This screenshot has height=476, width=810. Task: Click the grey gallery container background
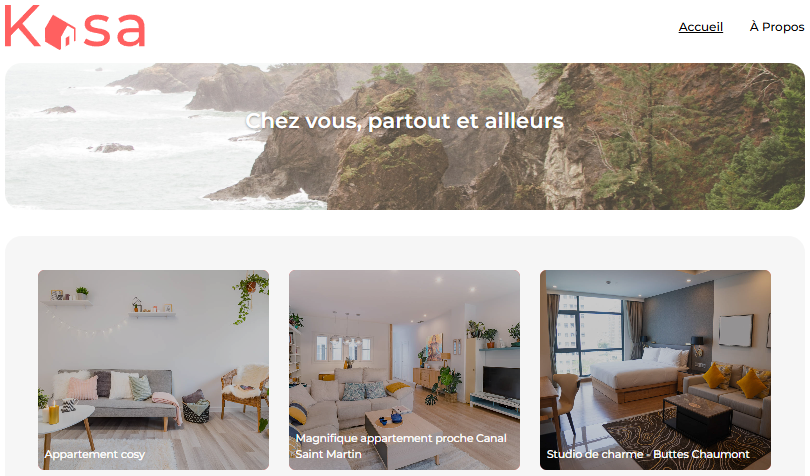405,253
